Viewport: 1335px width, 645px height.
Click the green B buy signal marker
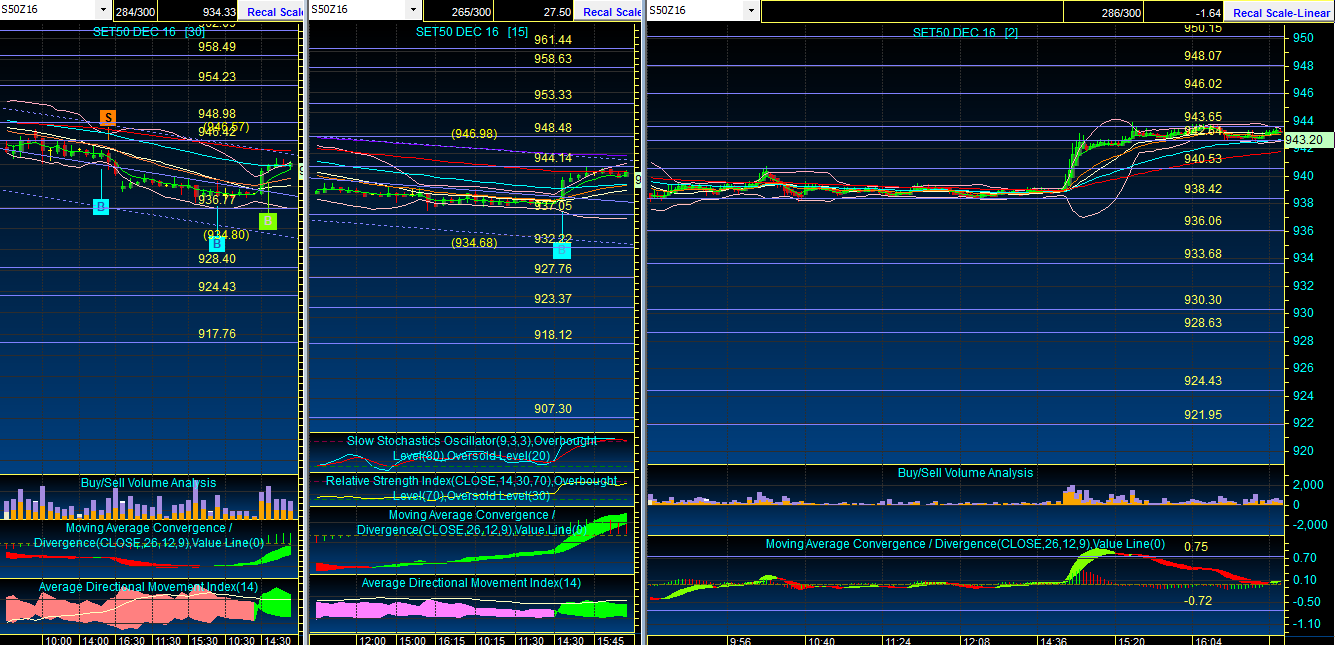pos(268,221)
